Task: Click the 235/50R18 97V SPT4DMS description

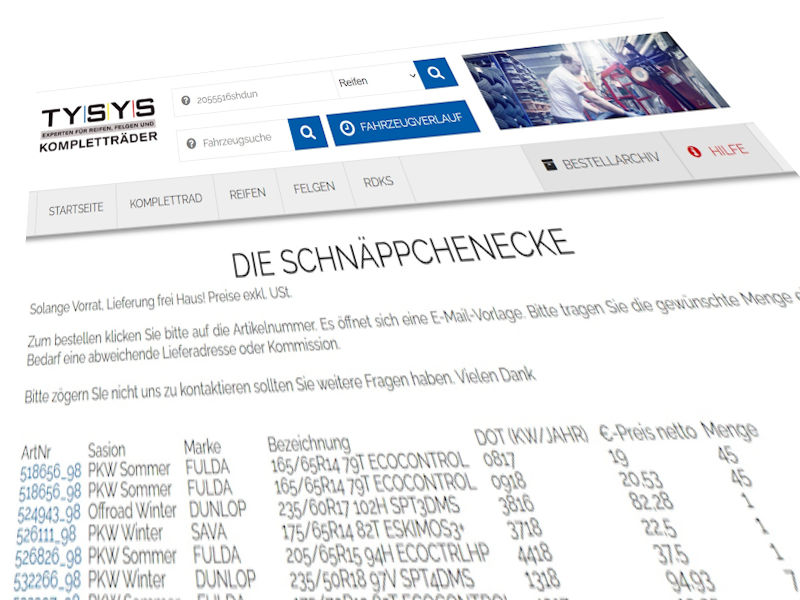Action: click(x=382, y=579)
